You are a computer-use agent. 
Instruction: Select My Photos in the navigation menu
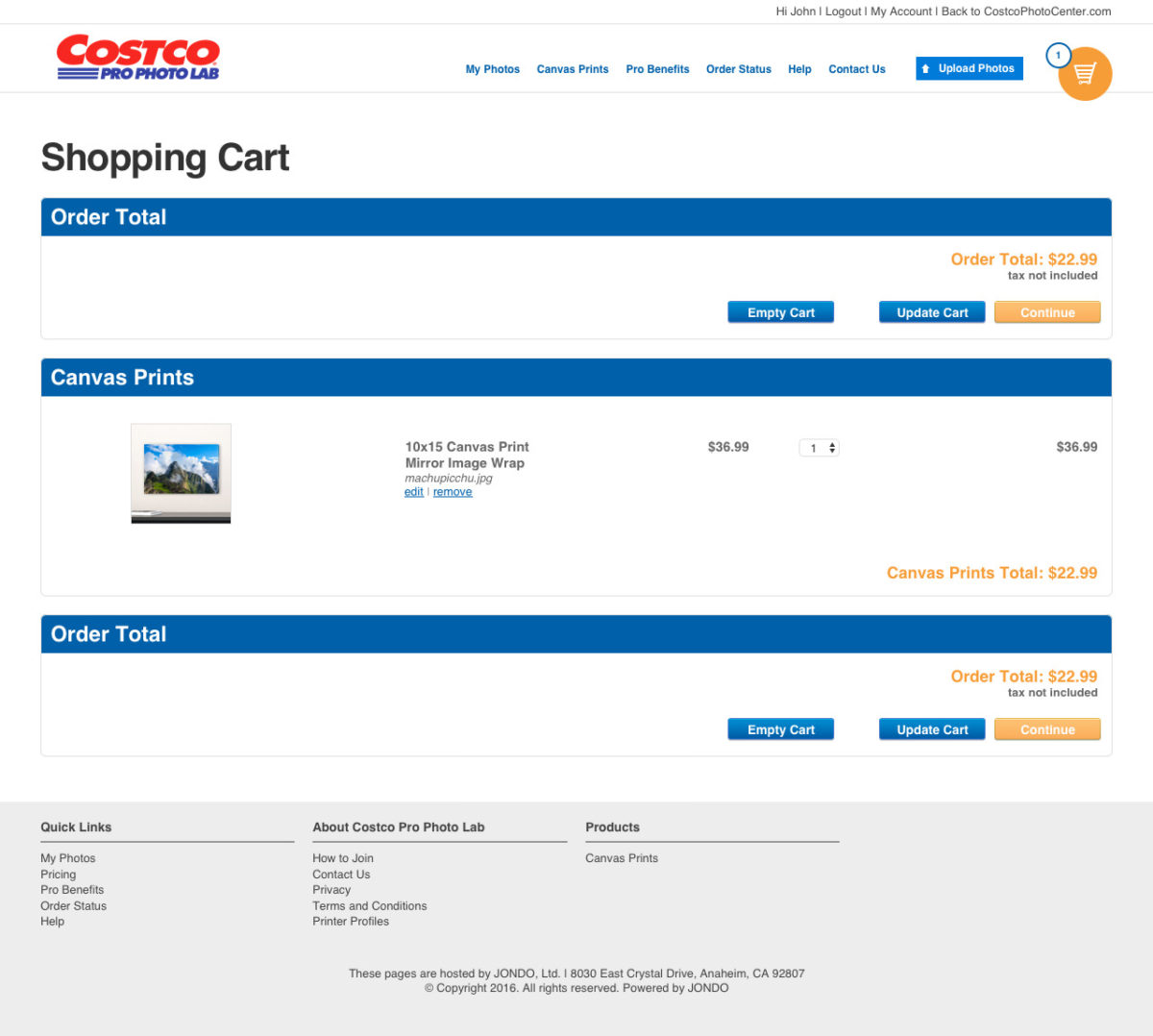493,69
